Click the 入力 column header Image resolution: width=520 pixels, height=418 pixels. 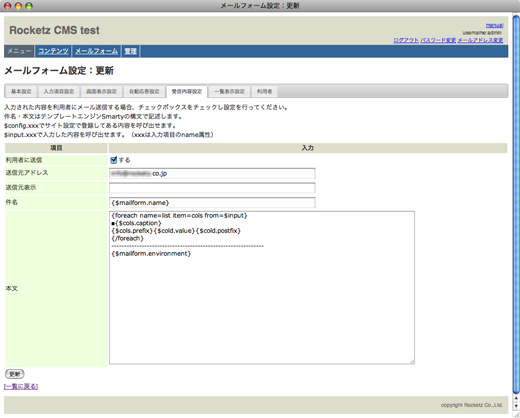click(x=308, y=148)
